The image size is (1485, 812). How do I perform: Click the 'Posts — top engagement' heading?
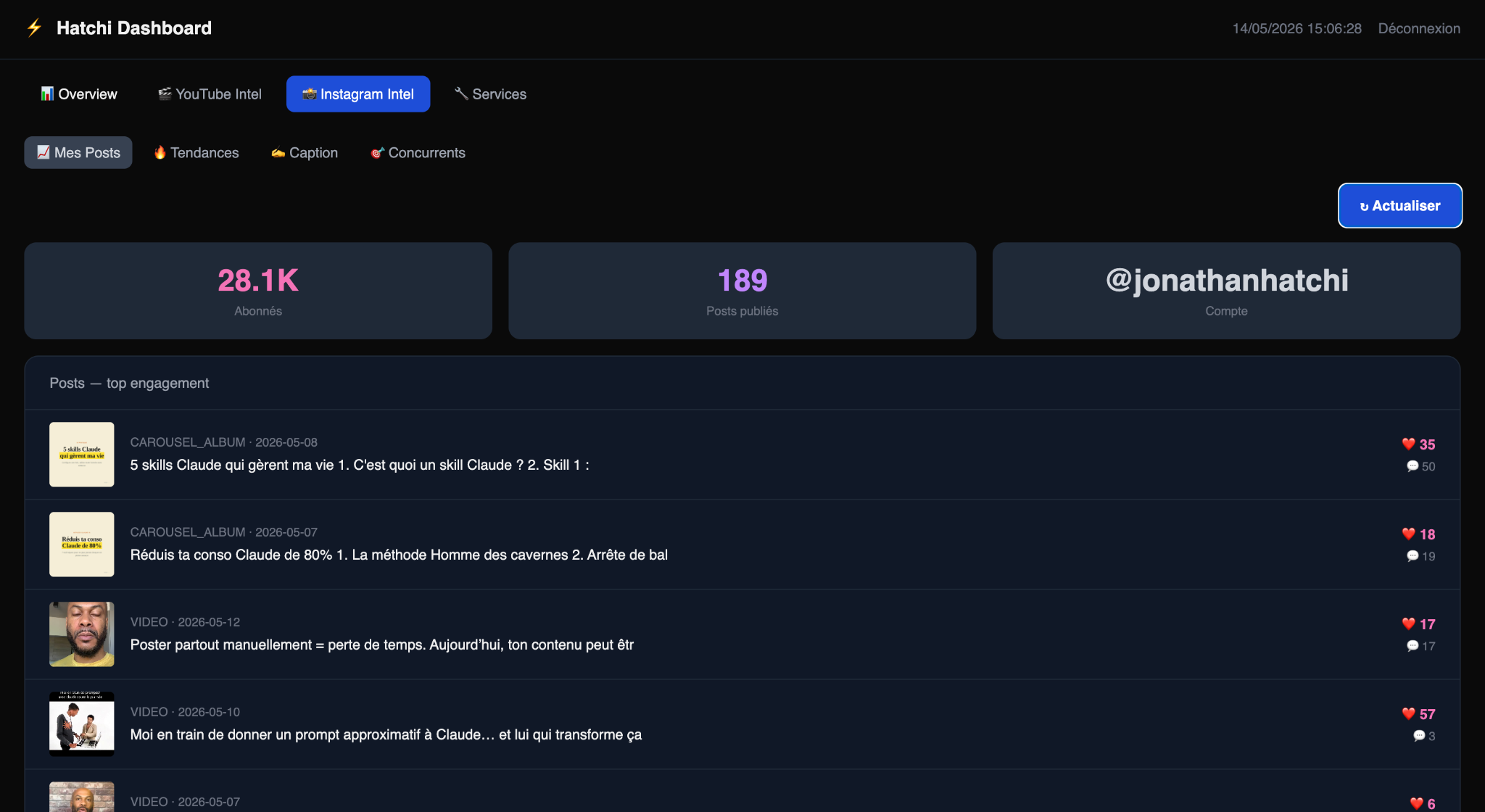click(x=129, y=383)
